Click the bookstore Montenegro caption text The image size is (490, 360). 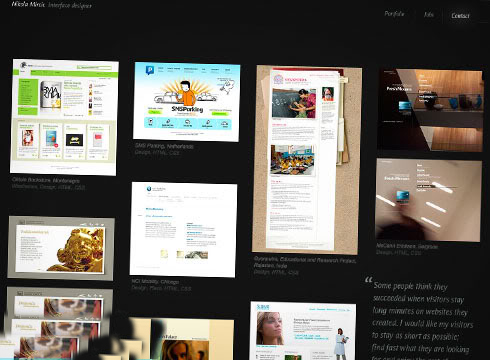(46, 180)
